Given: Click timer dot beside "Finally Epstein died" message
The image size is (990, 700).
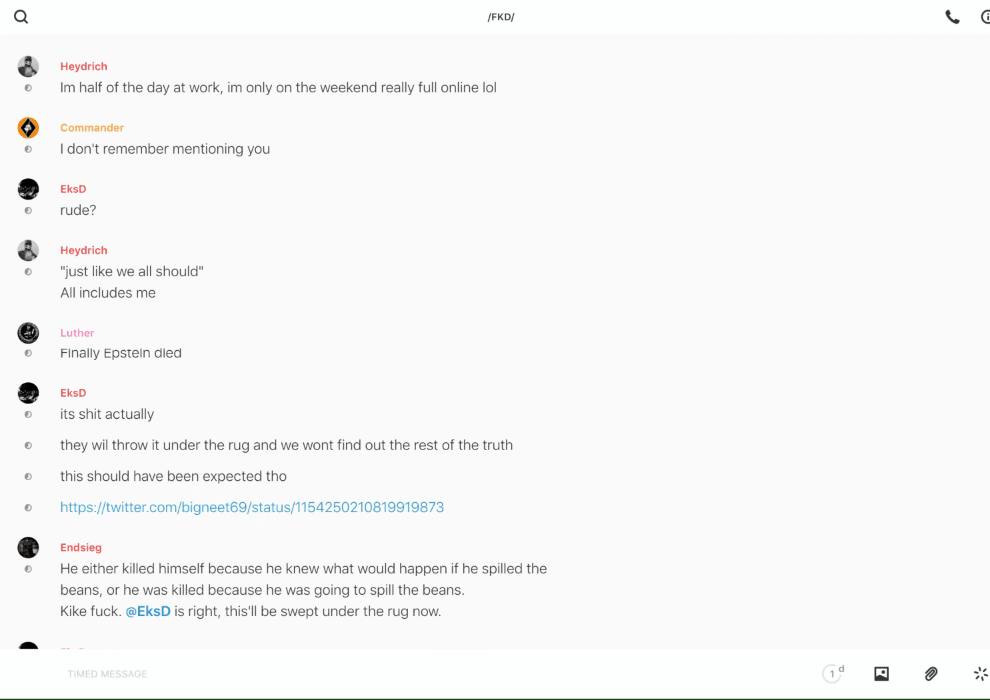Looking at the screenshot, I should 28,353.
